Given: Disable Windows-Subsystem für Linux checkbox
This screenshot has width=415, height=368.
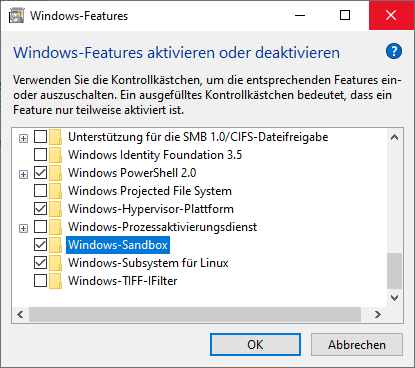Looking at the screenshot, I should tap(40, 263).
